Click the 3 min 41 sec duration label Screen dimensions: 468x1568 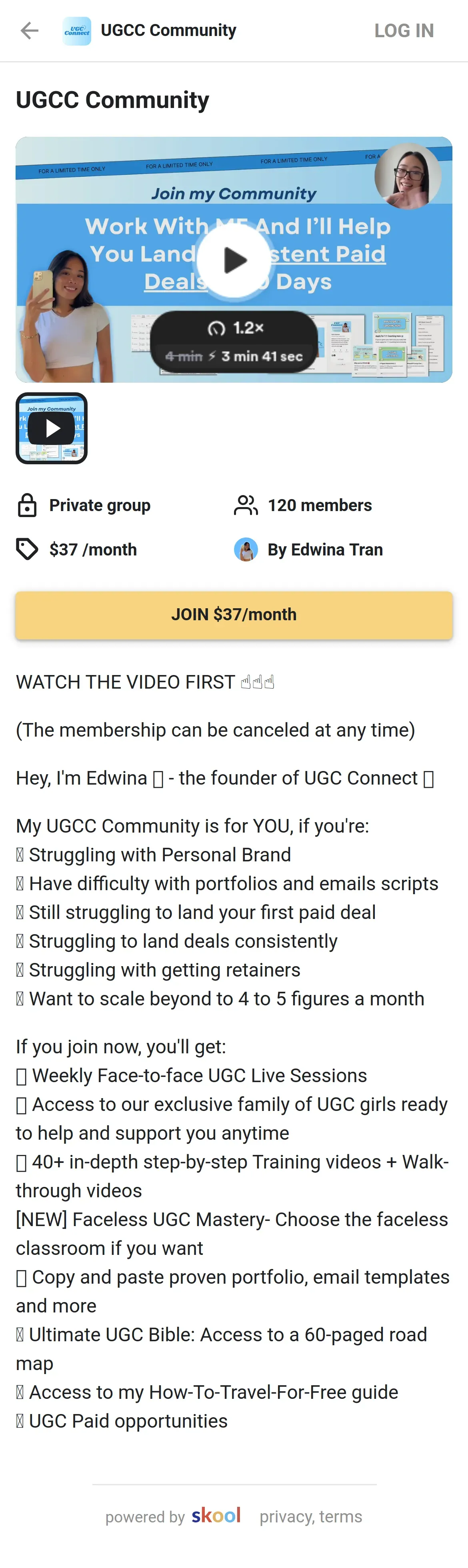click(x=262, y=356)
